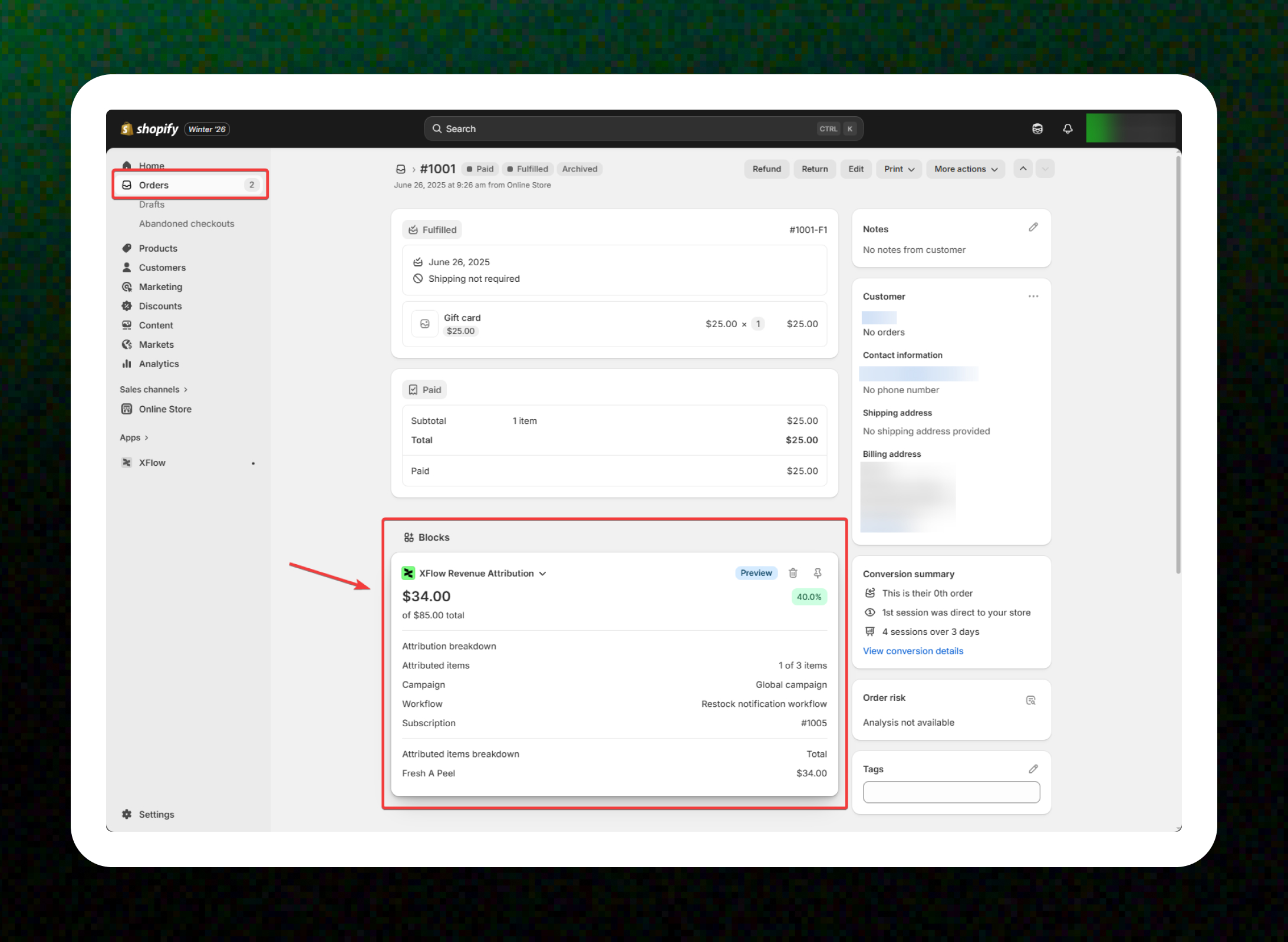
Task: Click the orders breadcrumb icon beside #1001
Action: (x=401, y=169)
